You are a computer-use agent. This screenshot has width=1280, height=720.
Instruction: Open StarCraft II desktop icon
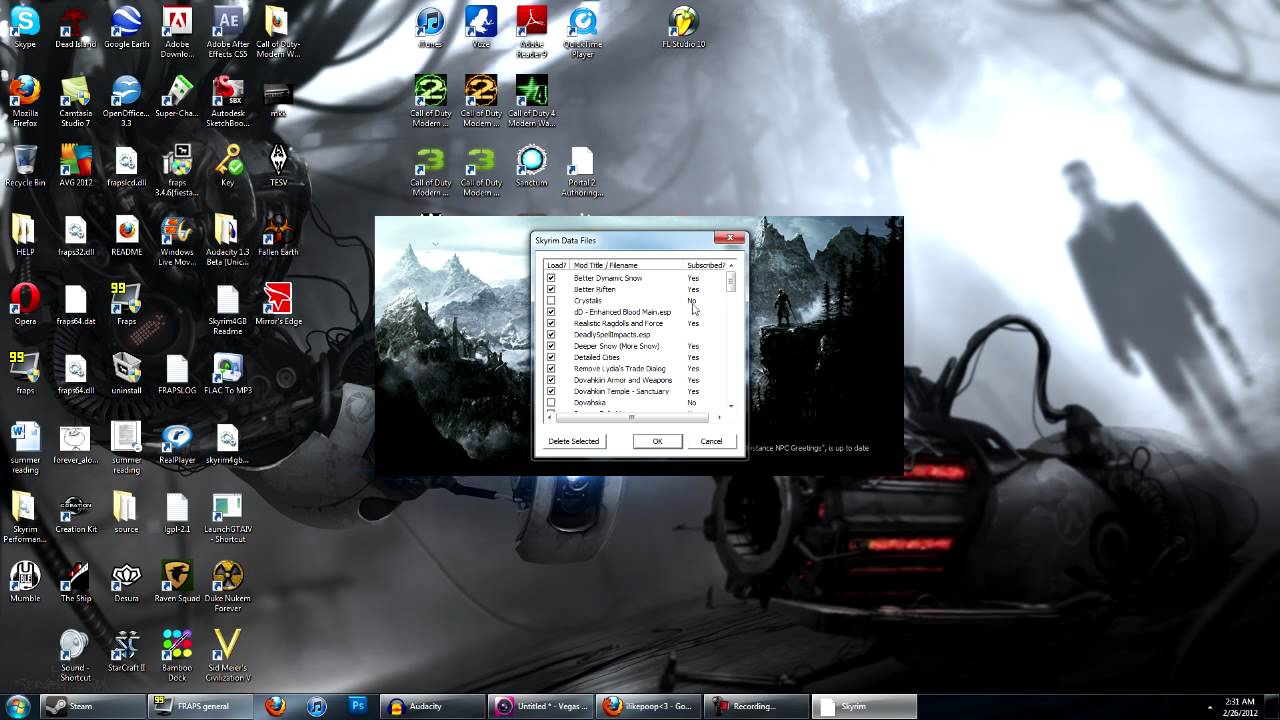(x=125, y=645)
